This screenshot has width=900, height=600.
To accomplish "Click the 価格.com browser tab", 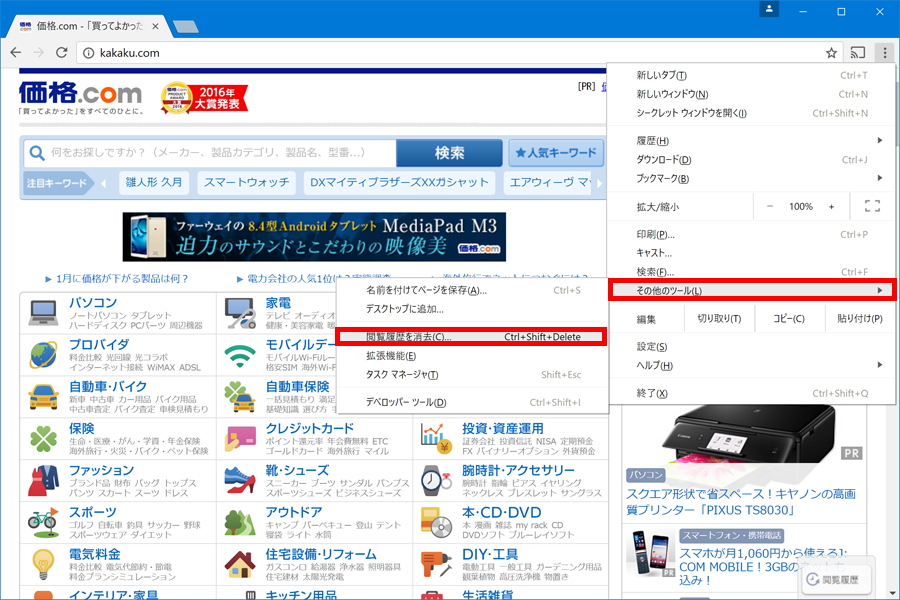I will 89,26.
